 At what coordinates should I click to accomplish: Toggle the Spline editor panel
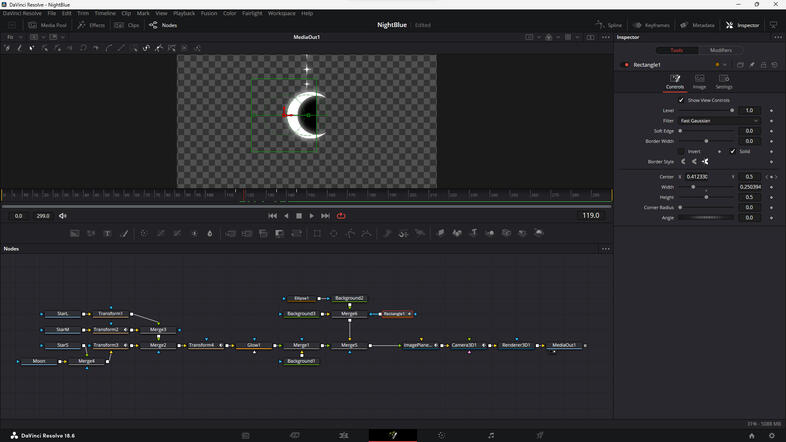607,25
